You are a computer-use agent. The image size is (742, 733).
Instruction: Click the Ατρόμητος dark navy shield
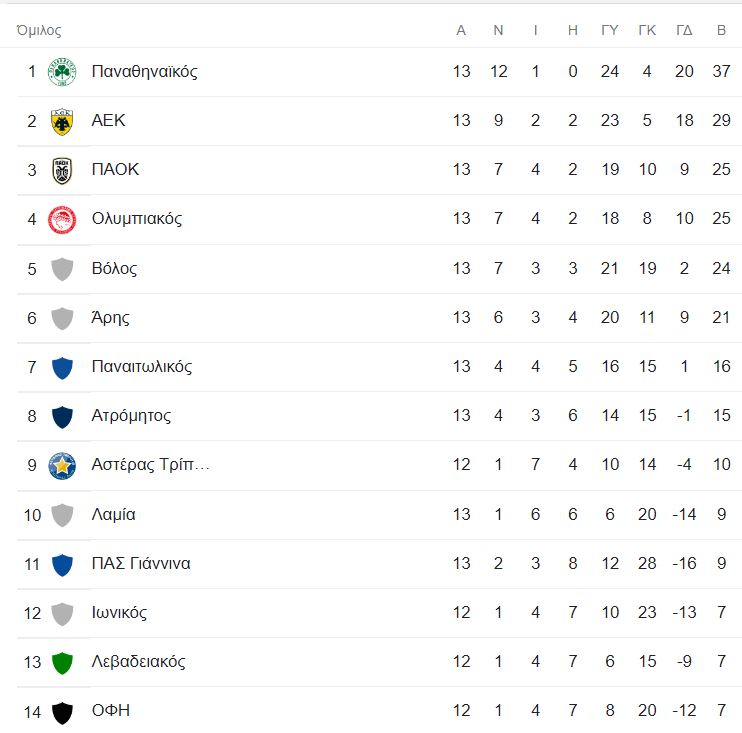click(x=62, y=416)
